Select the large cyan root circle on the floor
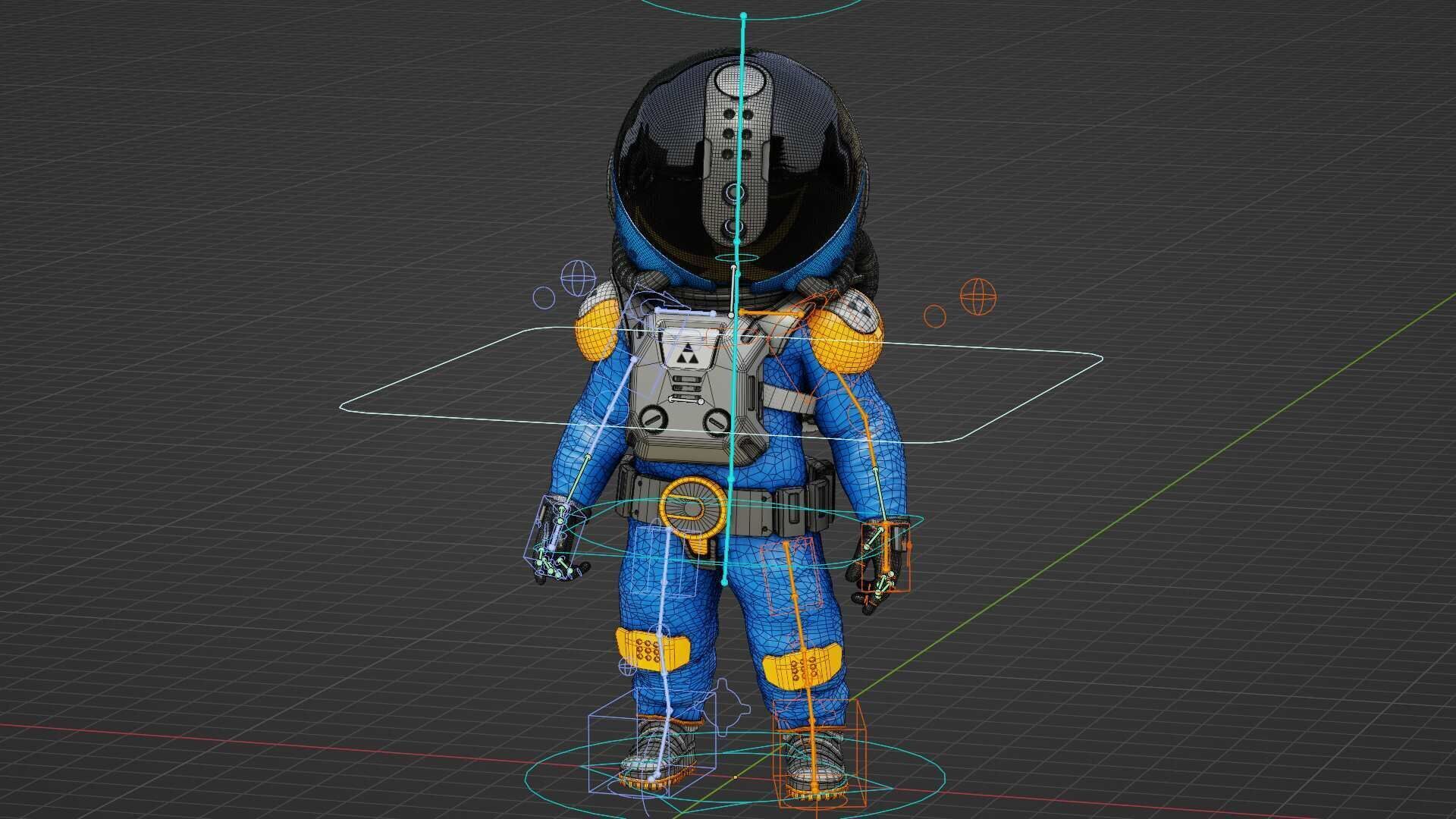1456x819 pixels. pyautogui.click(x=736, y=777)
